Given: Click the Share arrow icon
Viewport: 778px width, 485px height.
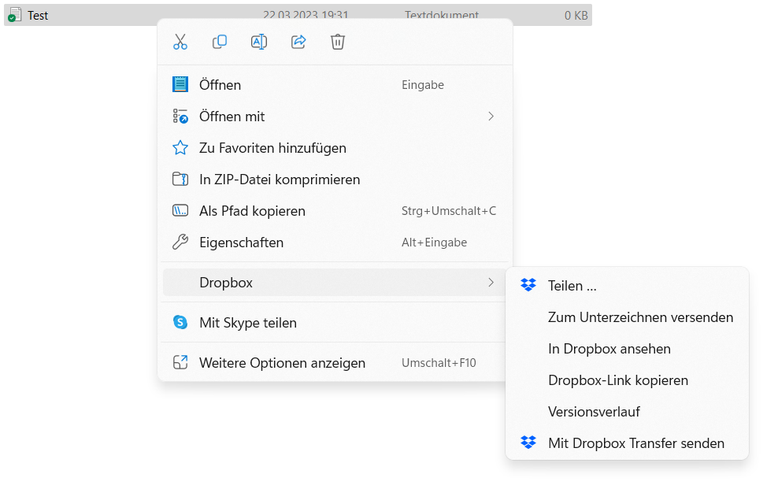Looking at the screenshot, I should 298,42.
